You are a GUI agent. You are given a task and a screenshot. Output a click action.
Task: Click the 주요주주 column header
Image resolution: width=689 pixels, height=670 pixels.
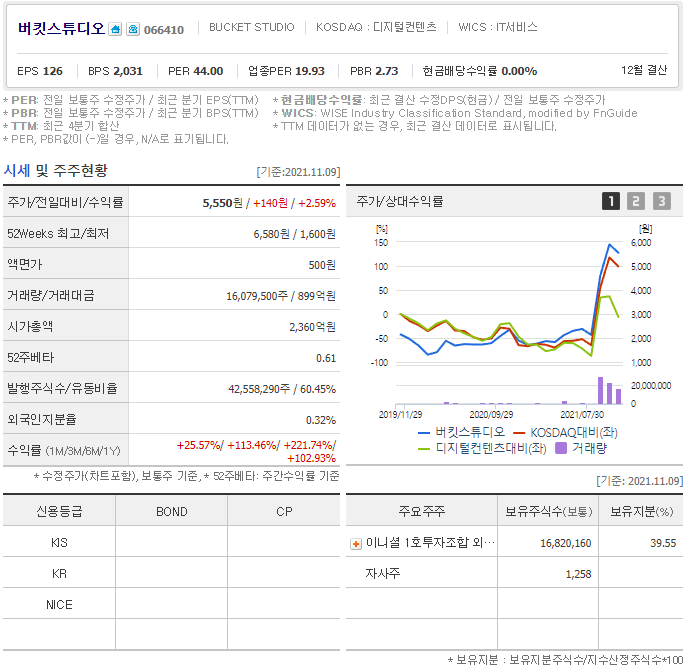(x=421, y=511)
